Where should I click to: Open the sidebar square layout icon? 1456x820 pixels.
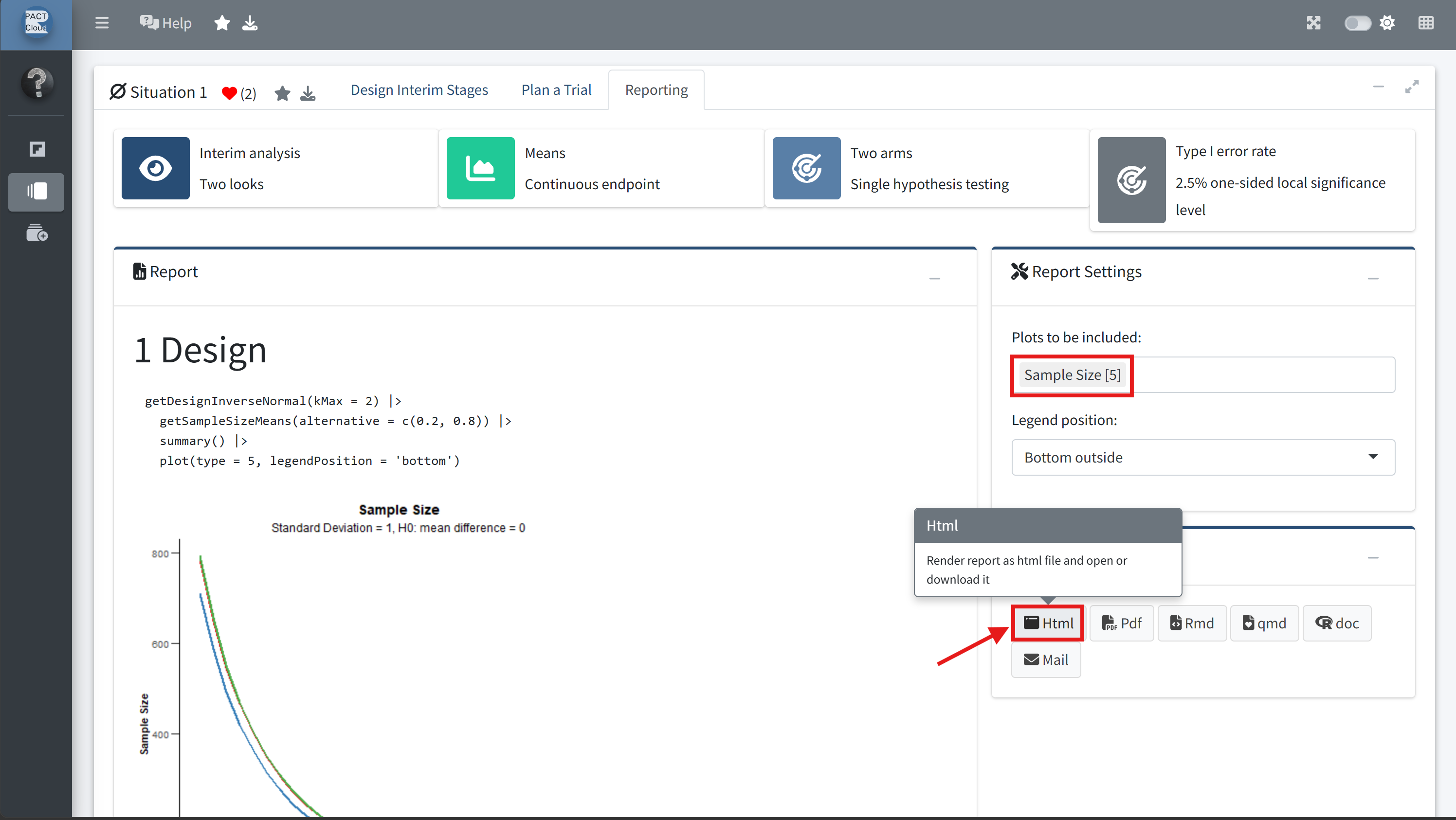click(x=37, y=149)
